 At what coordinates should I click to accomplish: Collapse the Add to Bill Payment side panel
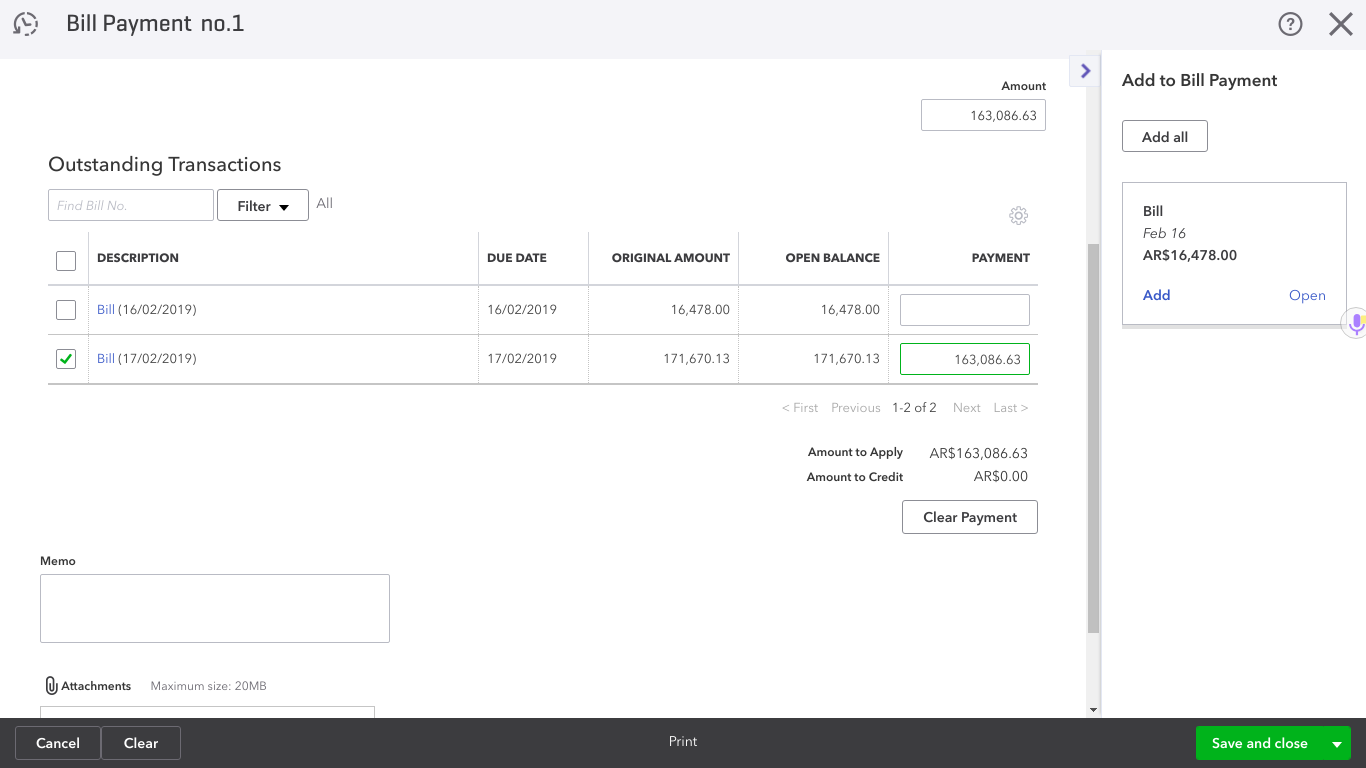pyautogui.click(x=1085, y=71)
